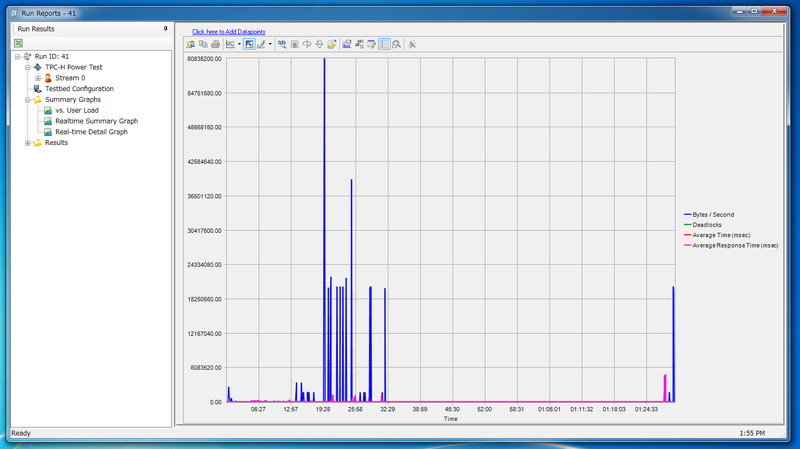Click the 19:28 x-axis time label
This screenshot has height=449, width=800.
[323, 409]
